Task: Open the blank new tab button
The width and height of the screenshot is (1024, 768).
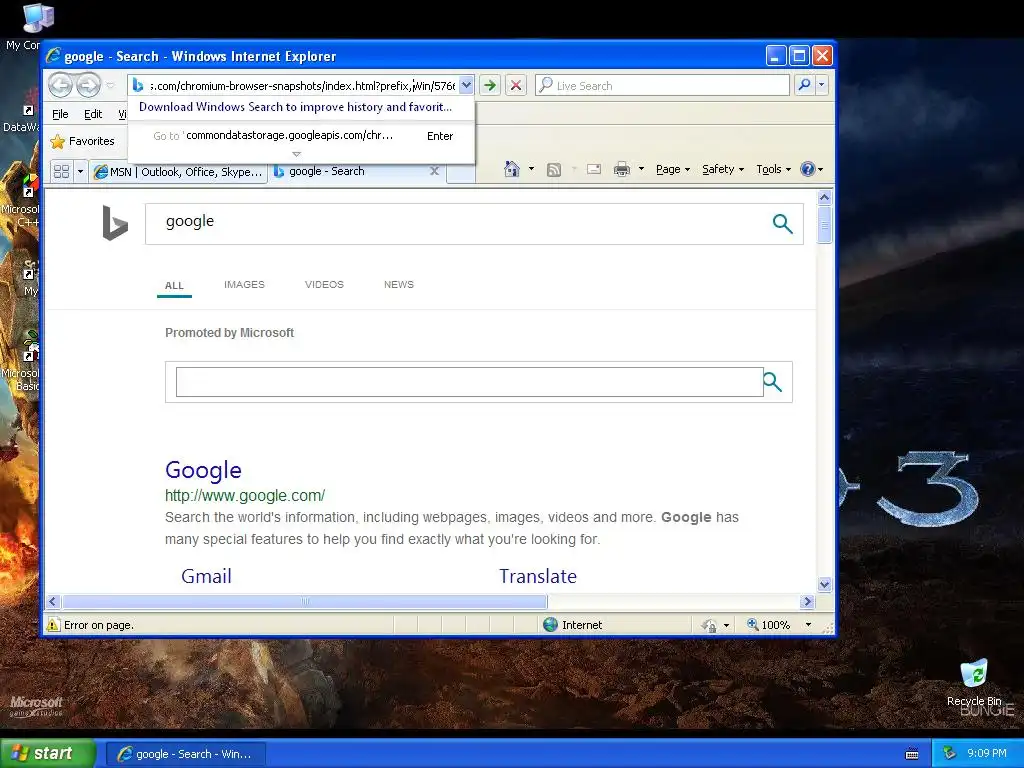Action: tap(461, 173)
